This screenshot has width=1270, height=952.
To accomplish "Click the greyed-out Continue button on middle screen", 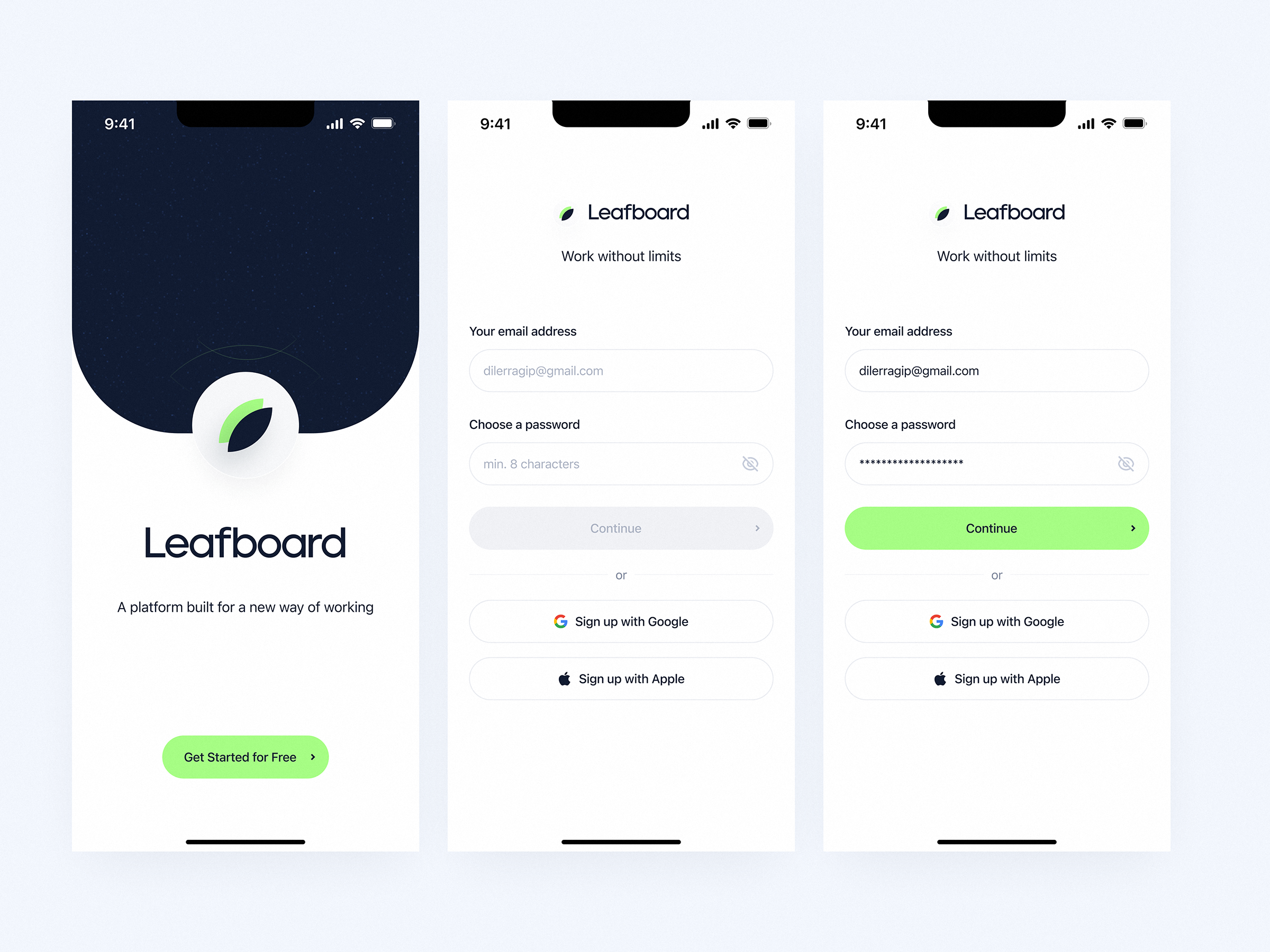I will [x=620, y=528].
